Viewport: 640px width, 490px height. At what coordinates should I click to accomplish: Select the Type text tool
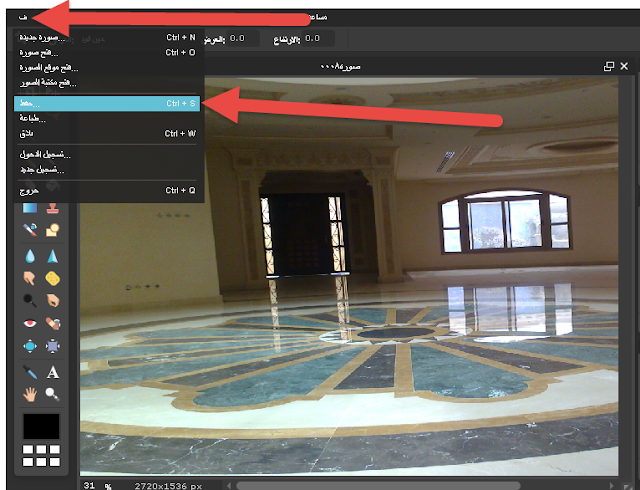click(x=53, y=372)
